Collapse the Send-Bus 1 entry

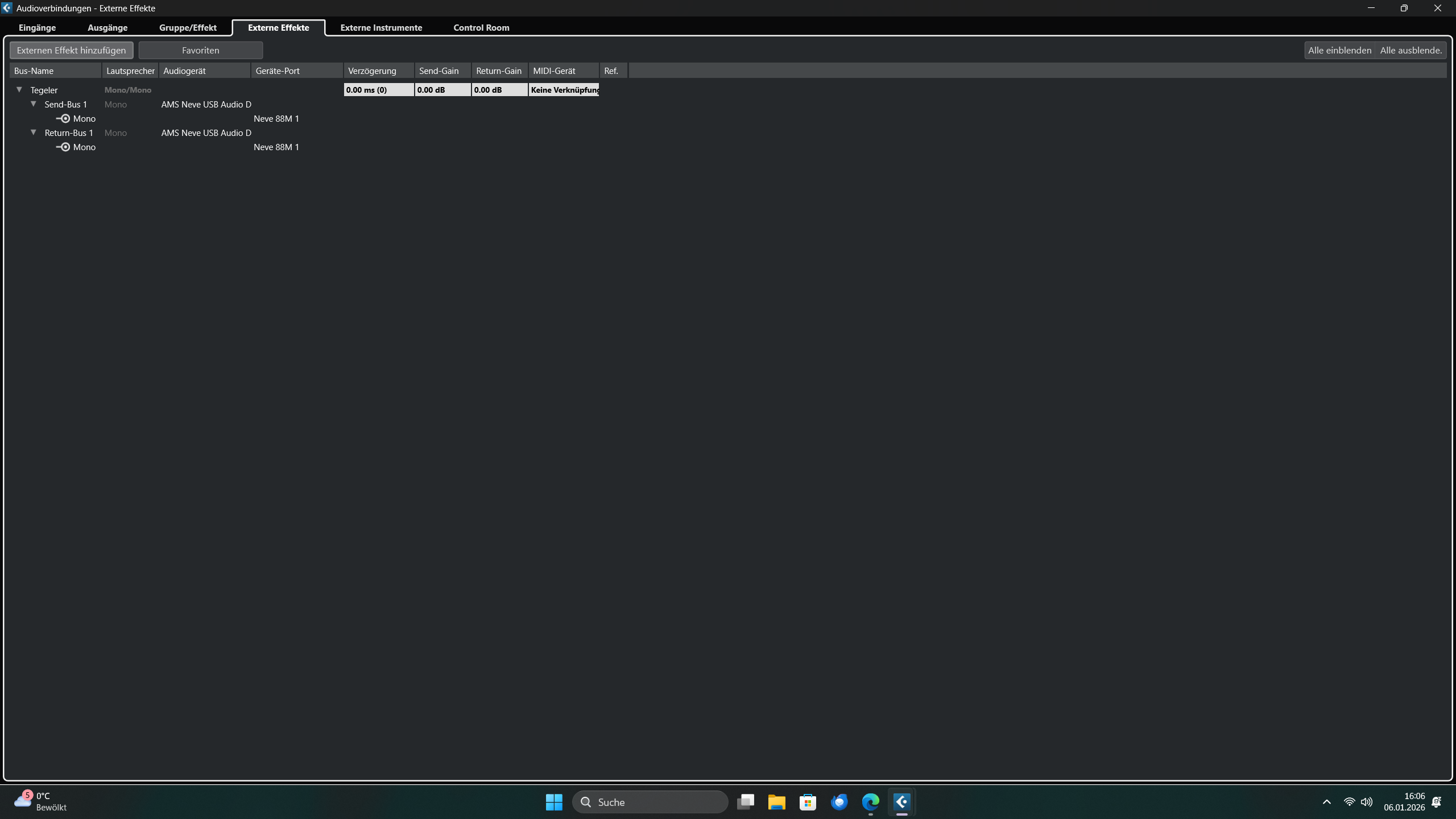click(34, 104)
